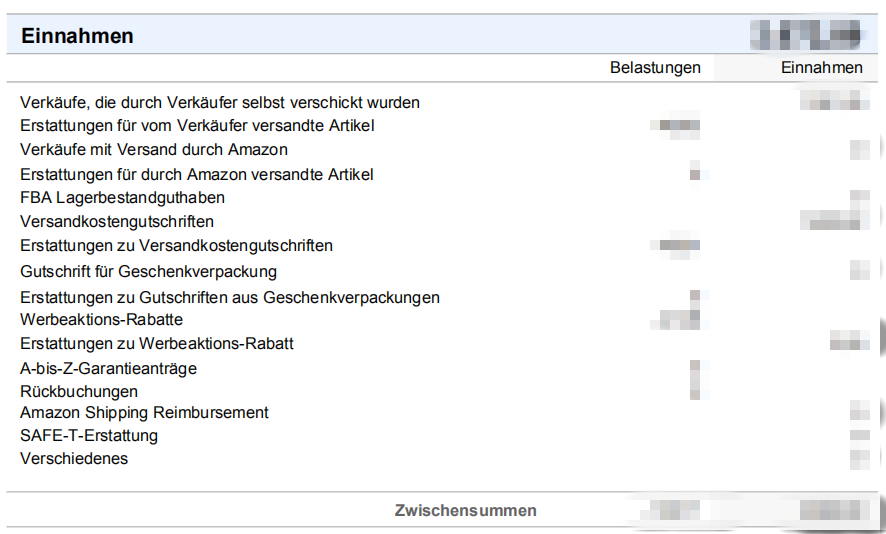886x534 pixels.
Task: Click Erstattungen für durch Amazon versandte Artikel
Action: pos(197,174)
